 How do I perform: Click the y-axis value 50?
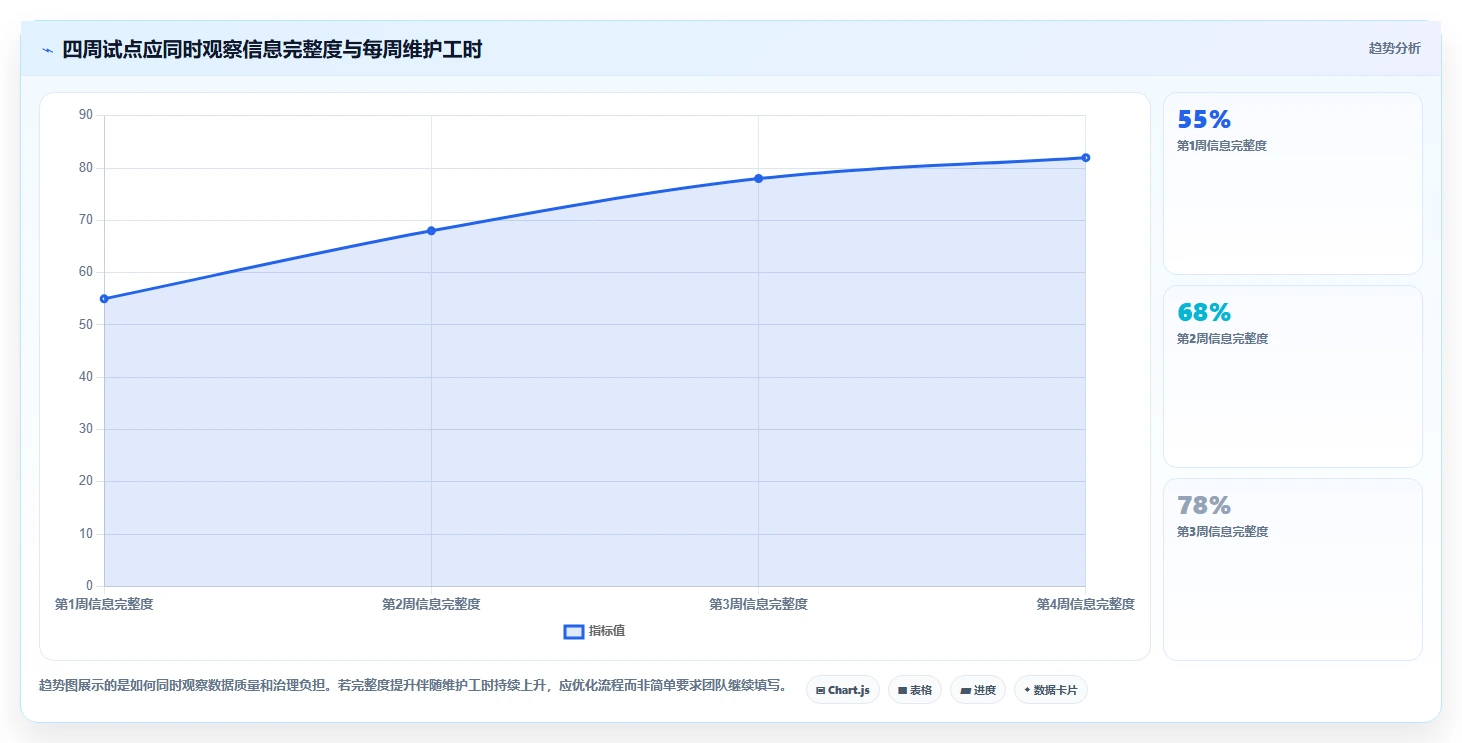[86, 324]
